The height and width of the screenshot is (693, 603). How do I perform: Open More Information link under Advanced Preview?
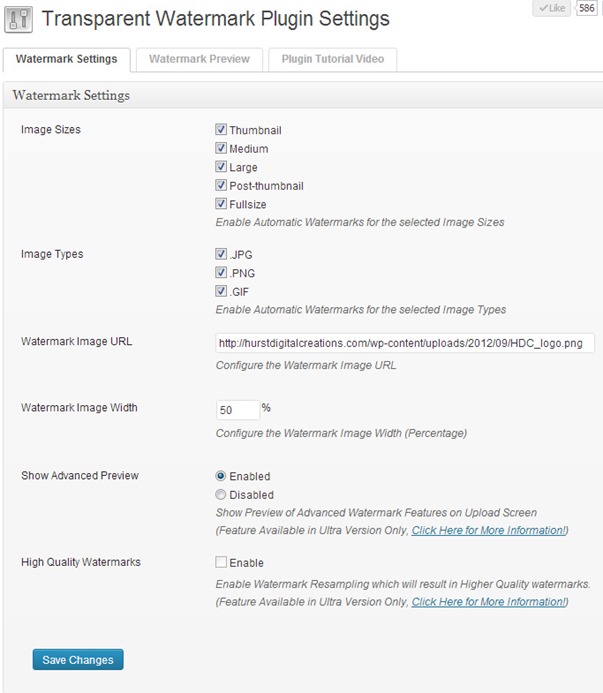pyautogui.click(x=489, y=530)
